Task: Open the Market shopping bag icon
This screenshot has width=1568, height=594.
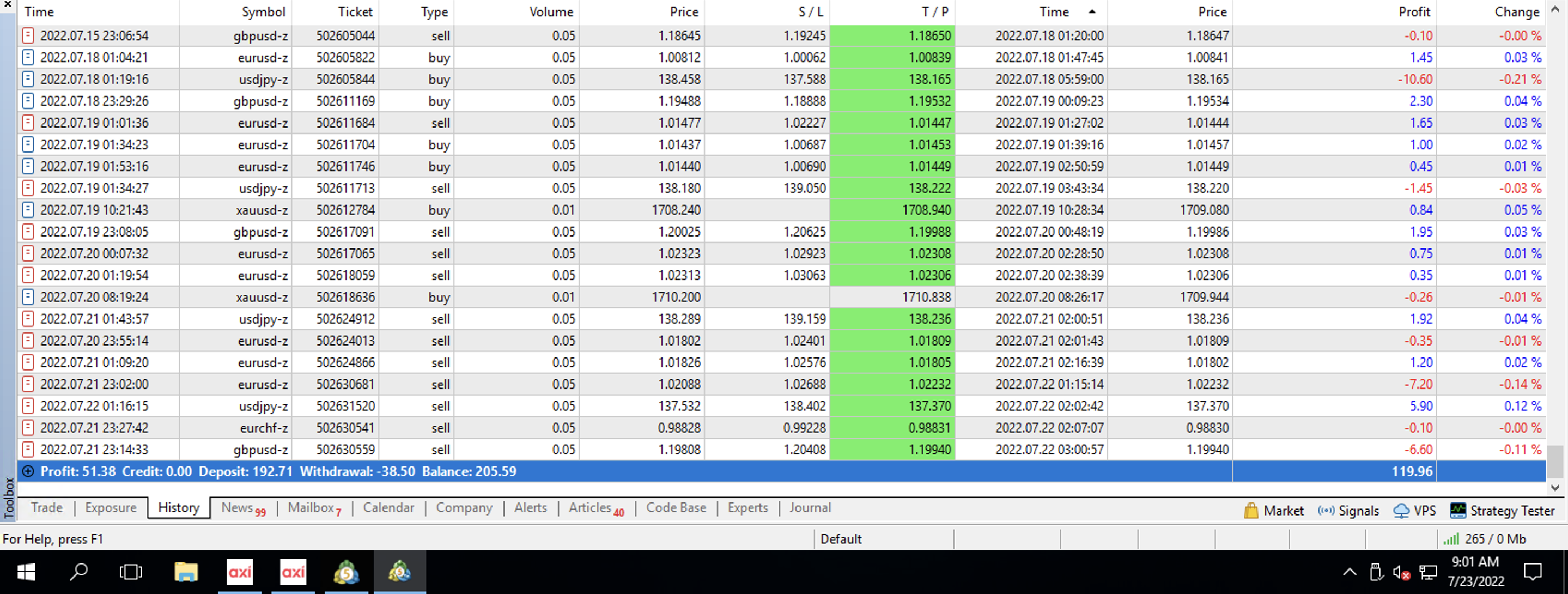Action: (1251, 510)
